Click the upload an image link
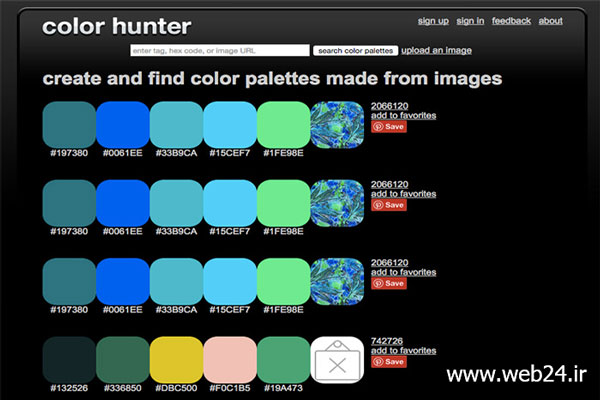Image resolution: width=600 pixels, height=400 pixels. coord(436,51)
